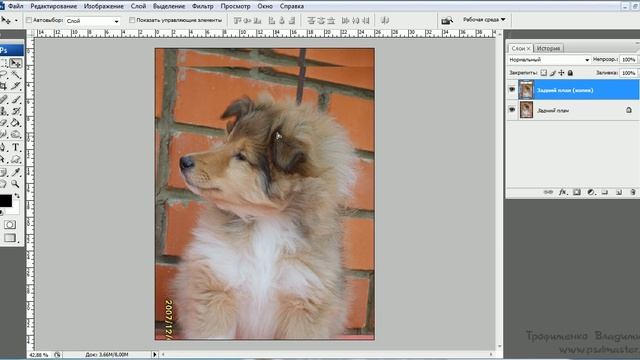Enable the Автовыбор checkbox

(29, 20)
